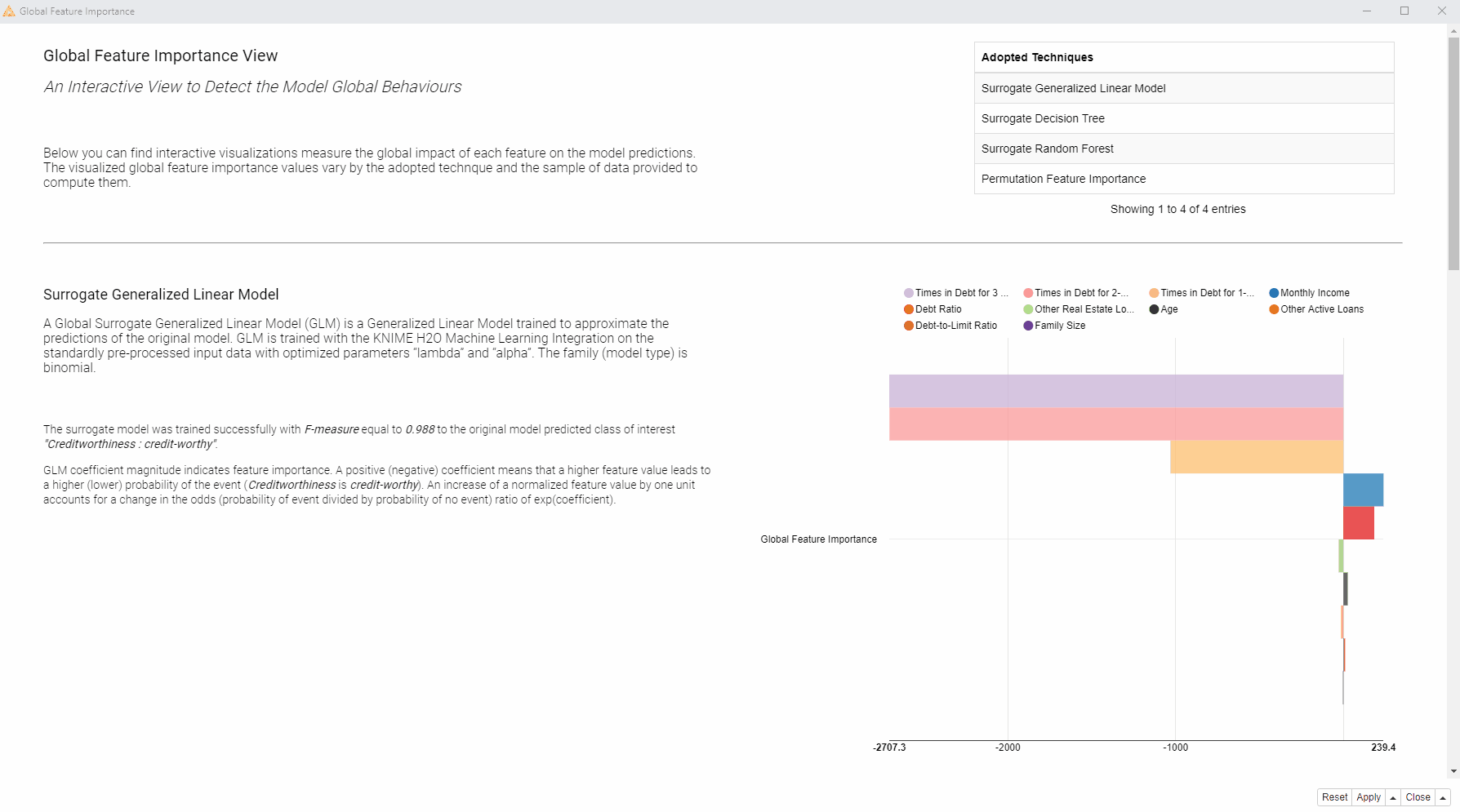Select Surrogate Generalized Linear Model row
This screenshot has width=1460, height=812.
click(x=1184, y=88)
